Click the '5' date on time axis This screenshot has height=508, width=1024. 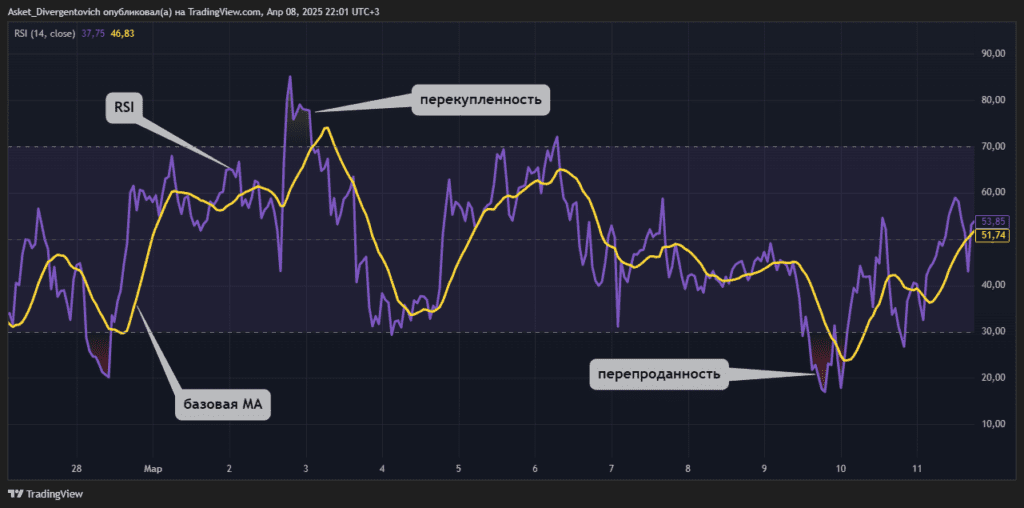458,469
